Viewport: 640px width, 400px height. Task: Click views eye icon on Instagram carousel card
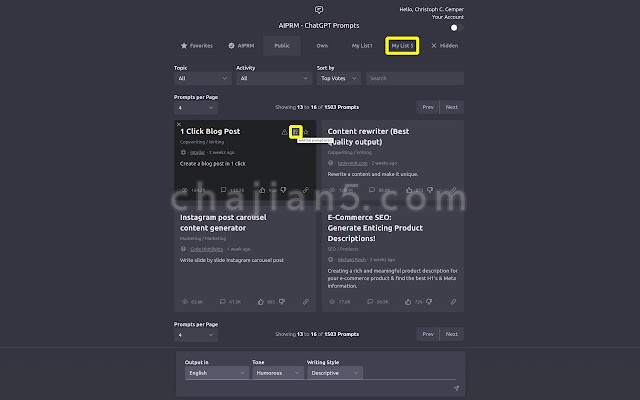184,302
